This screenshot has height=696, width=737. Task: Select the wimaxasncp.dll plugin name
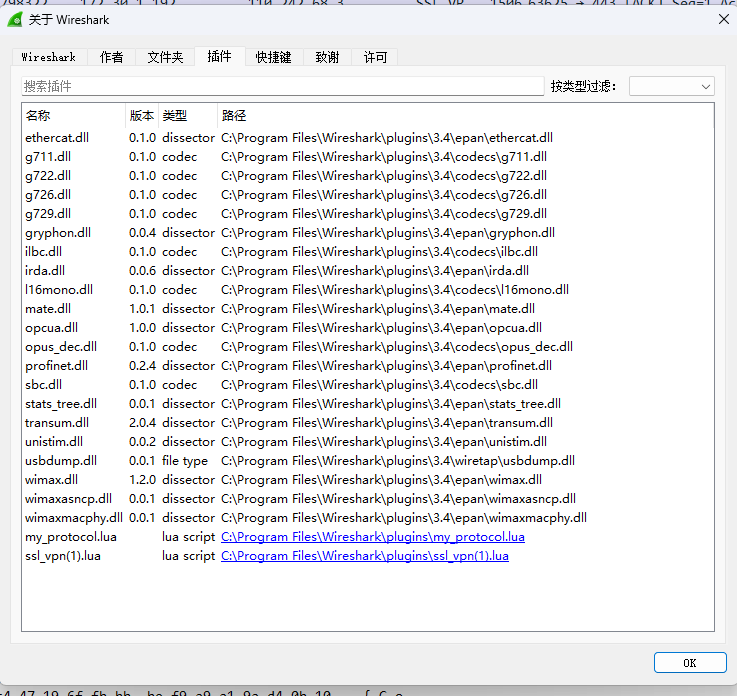pyautogui.click(x=68, y=499)
